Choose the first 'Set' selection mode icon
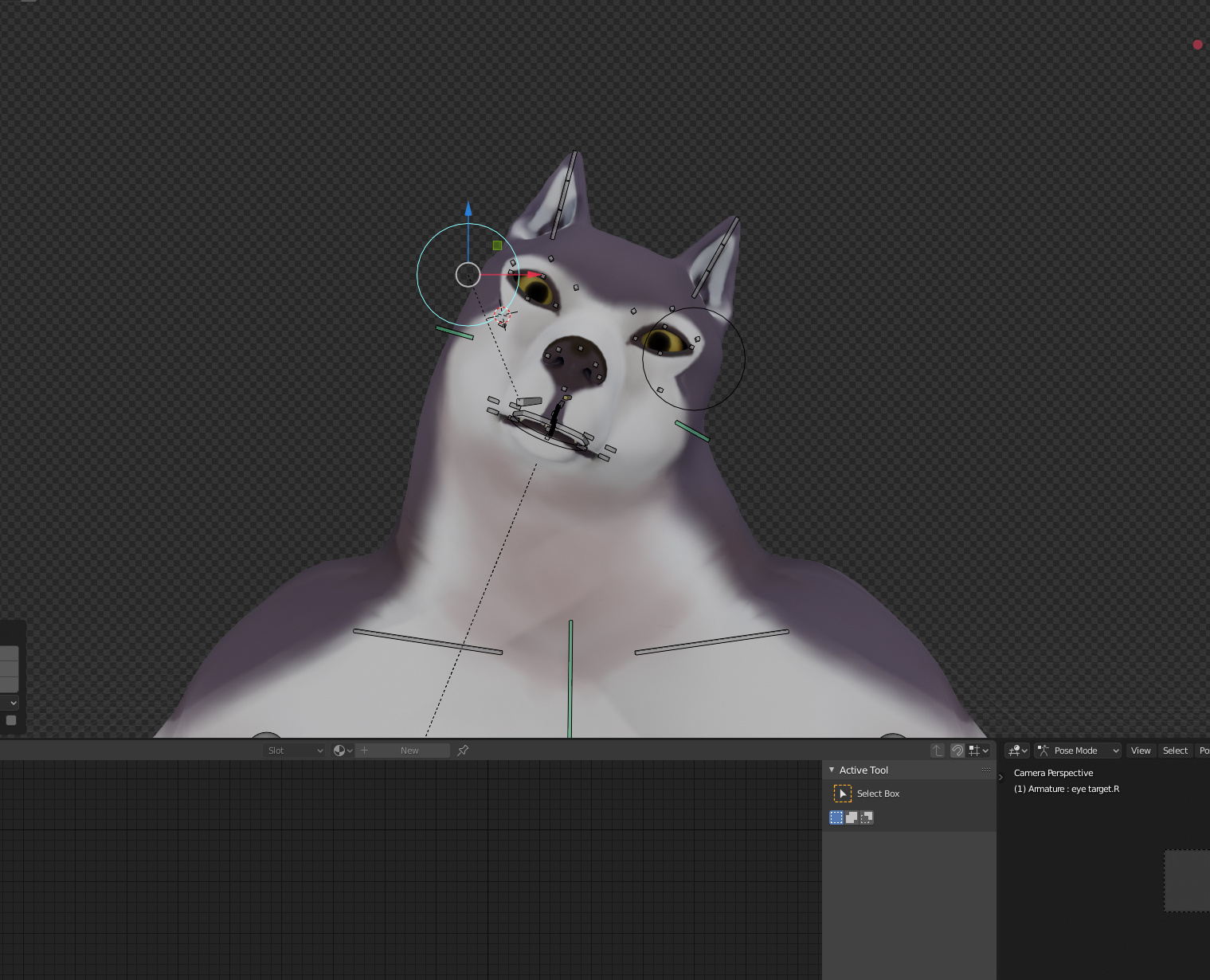 pos(836,817)
